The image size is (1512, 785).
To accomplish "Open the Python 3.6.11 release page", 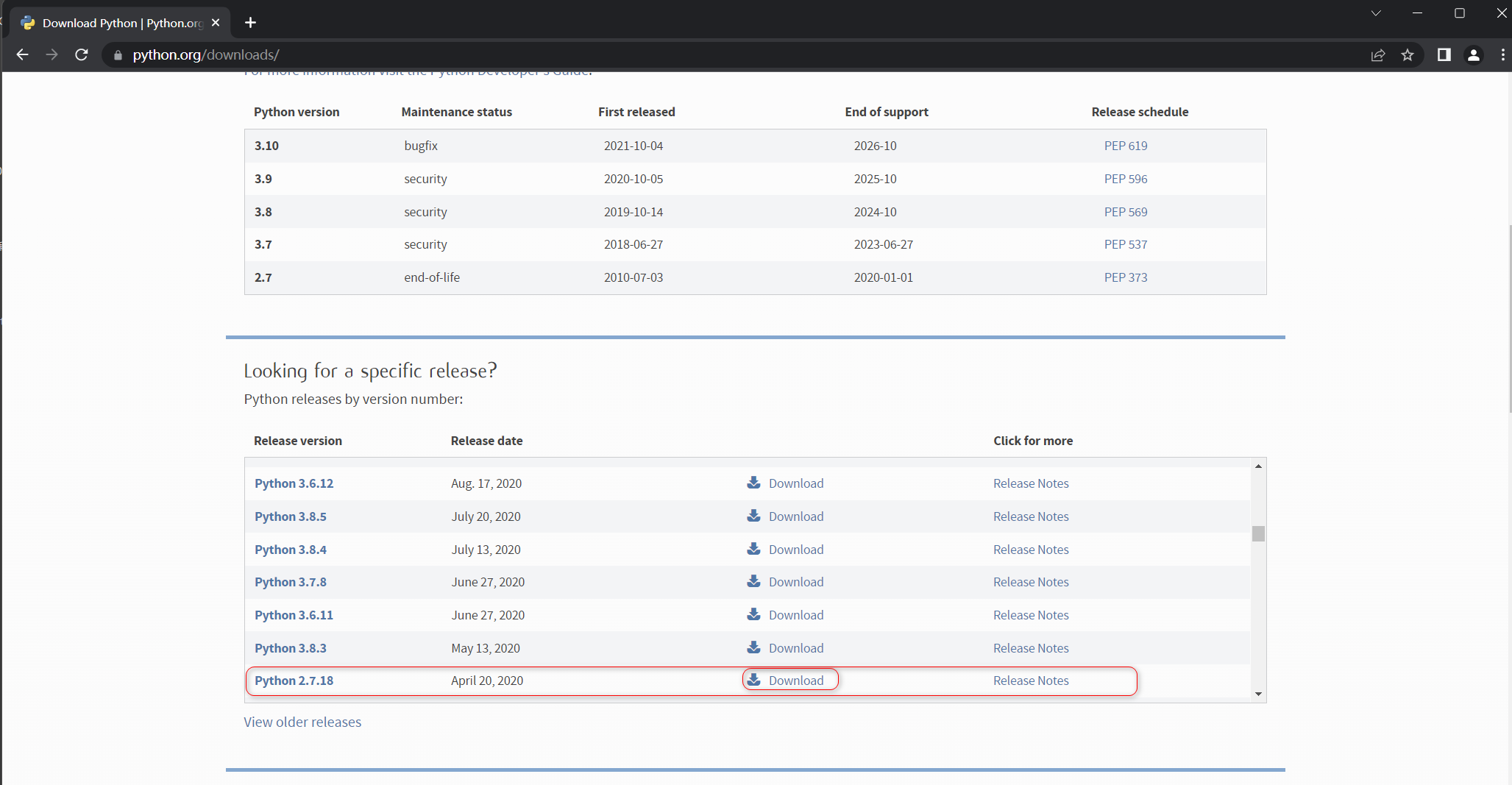I will pos(294,615).
